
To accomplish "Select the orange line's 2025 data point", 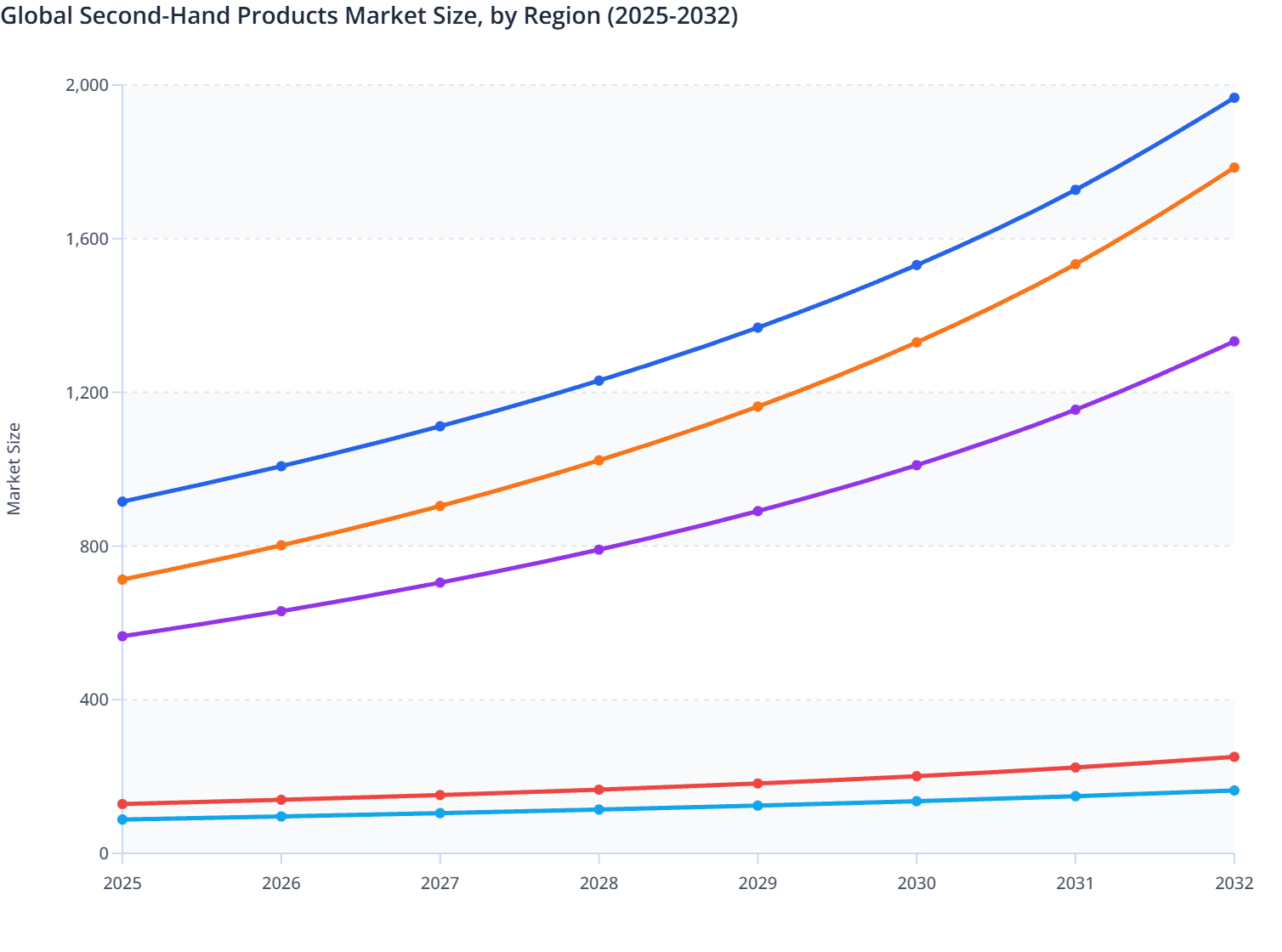I will (x=122, y=579).
